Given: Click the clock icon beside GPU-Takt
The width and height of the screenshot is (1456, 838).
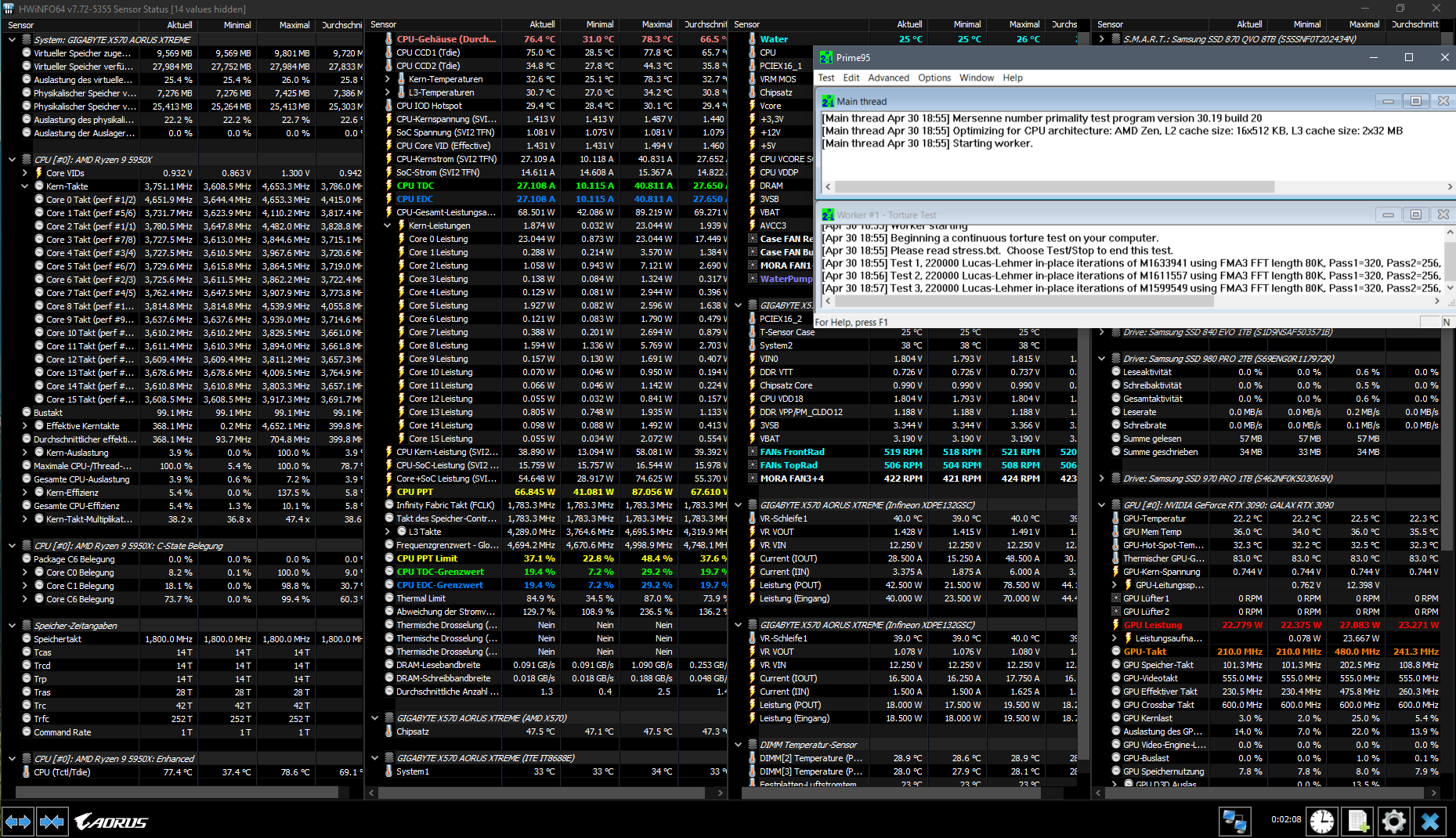Looking at the screenshot, I should (x=1116, y=652).
